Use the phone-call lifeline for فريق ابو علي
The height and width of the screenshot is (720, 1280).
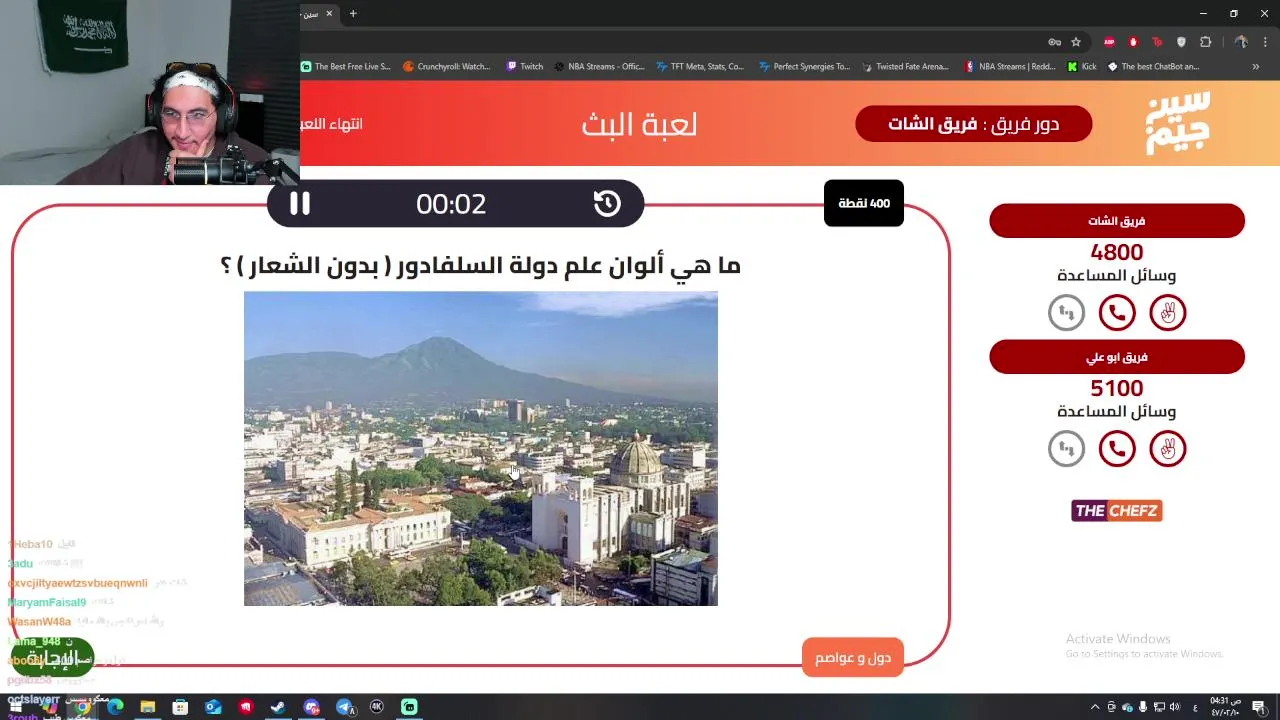click(1117, 449)
